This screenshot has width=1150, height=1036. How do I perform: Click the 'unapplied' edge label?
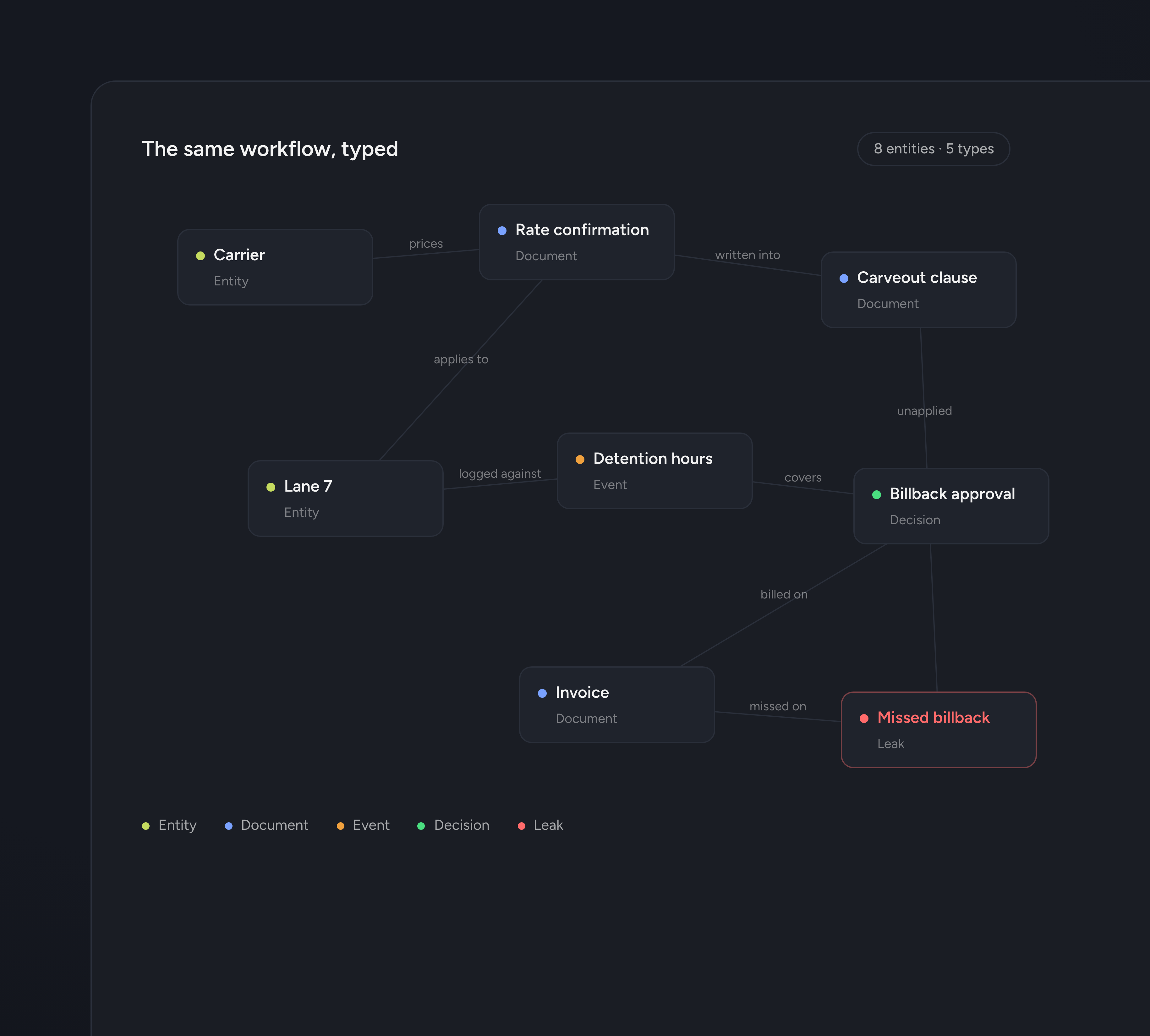click(x=924, y=411)
